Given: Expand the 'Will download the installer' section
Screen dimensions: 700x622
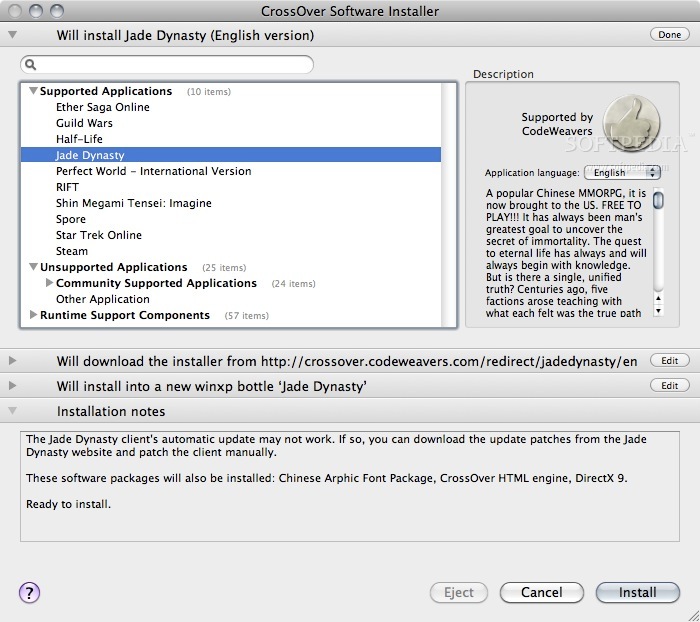Looking at the screenshot, I should [12, 360].
